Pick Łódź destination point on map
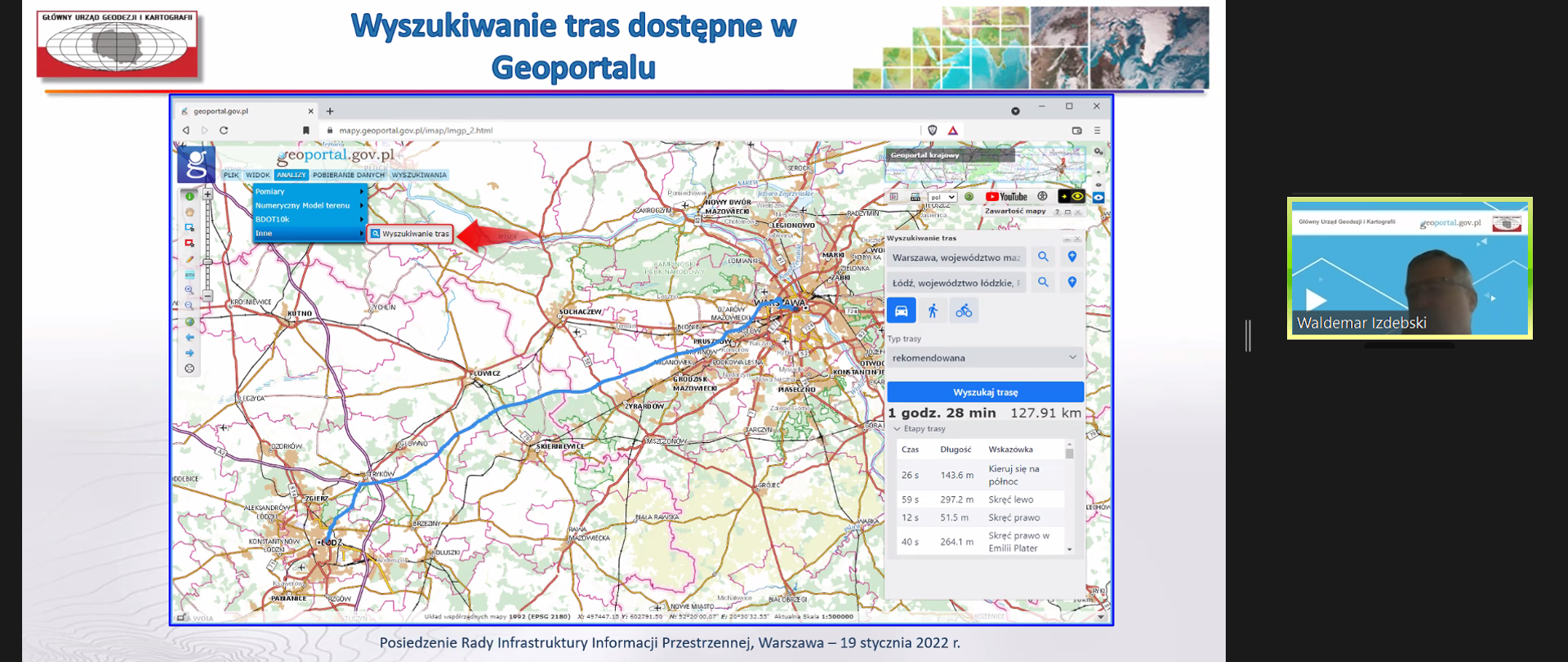Viewport: 1568px width, 662px height. [1072, 282]
